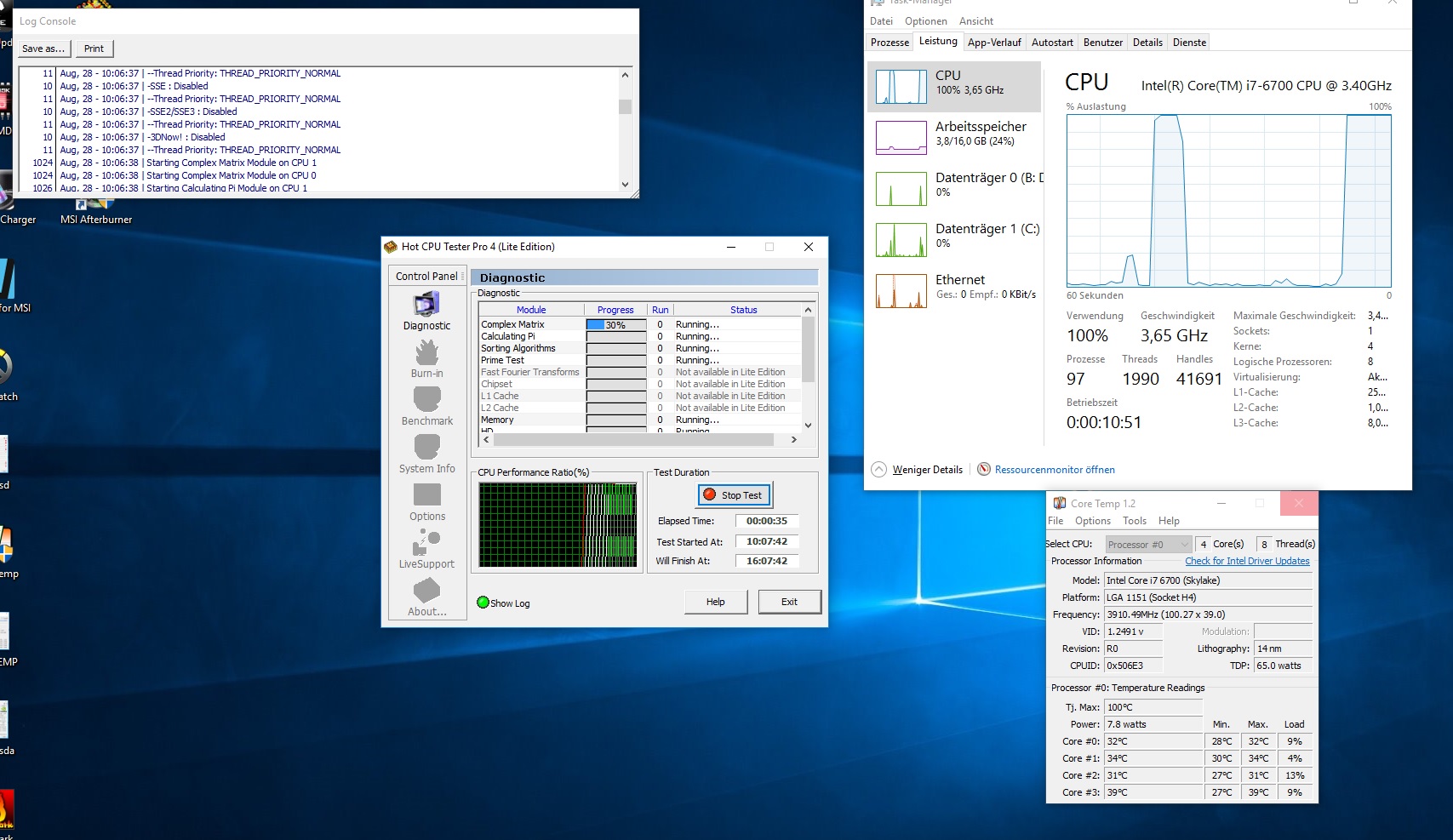
Task: Click the Model field Intel Core i7 6700
Action: (x=1208, y=580)
